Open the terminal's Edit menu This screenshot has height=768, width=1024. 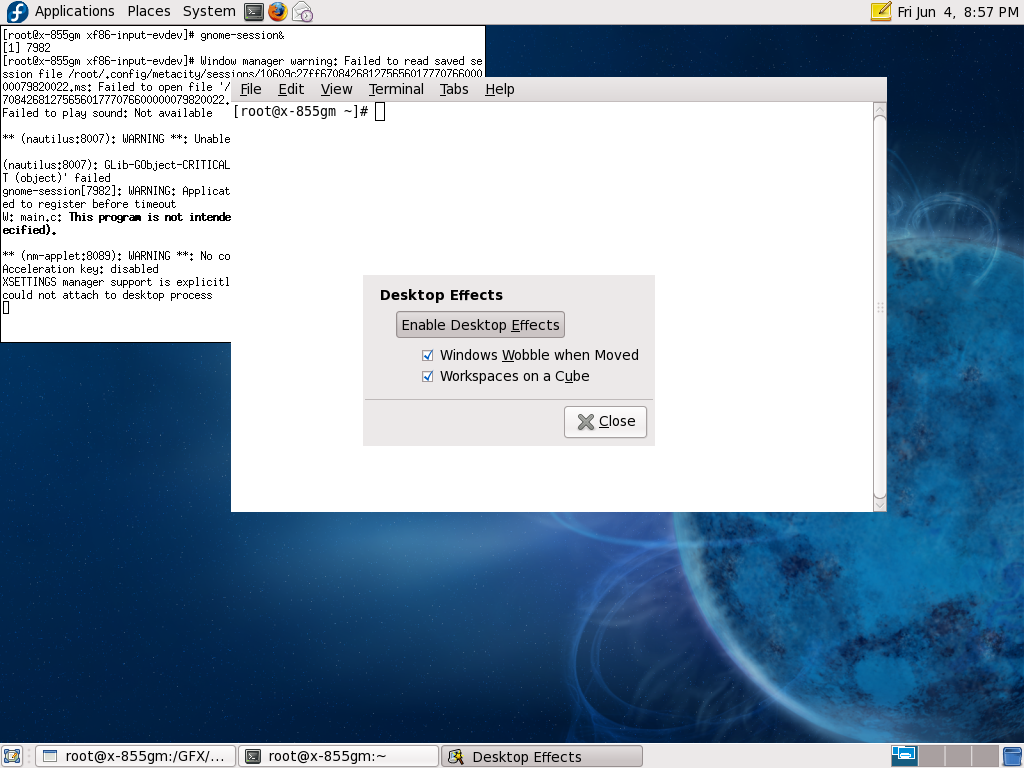(291, 89)
